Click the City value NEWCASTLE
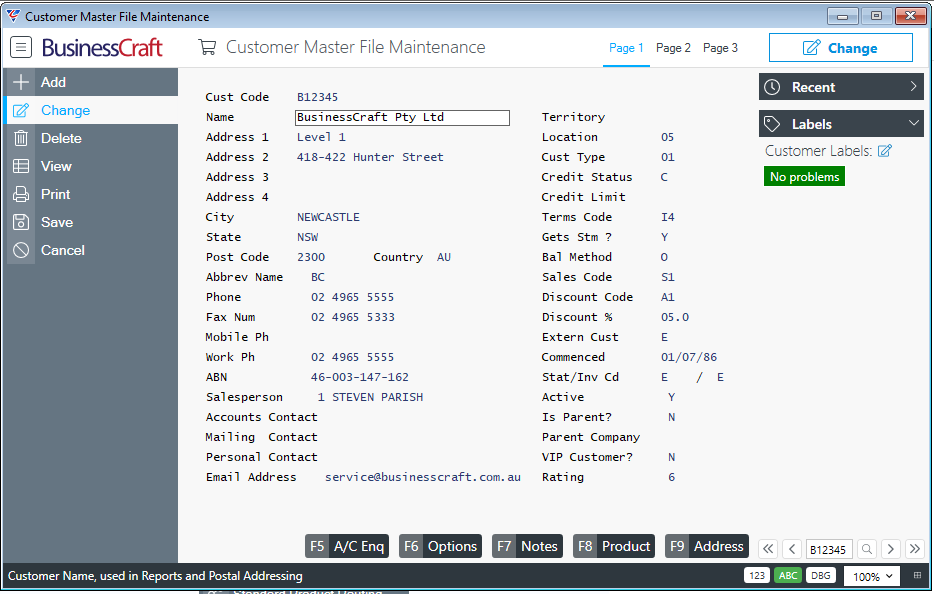The image size is (934, 594). click(x=328, y=217)
